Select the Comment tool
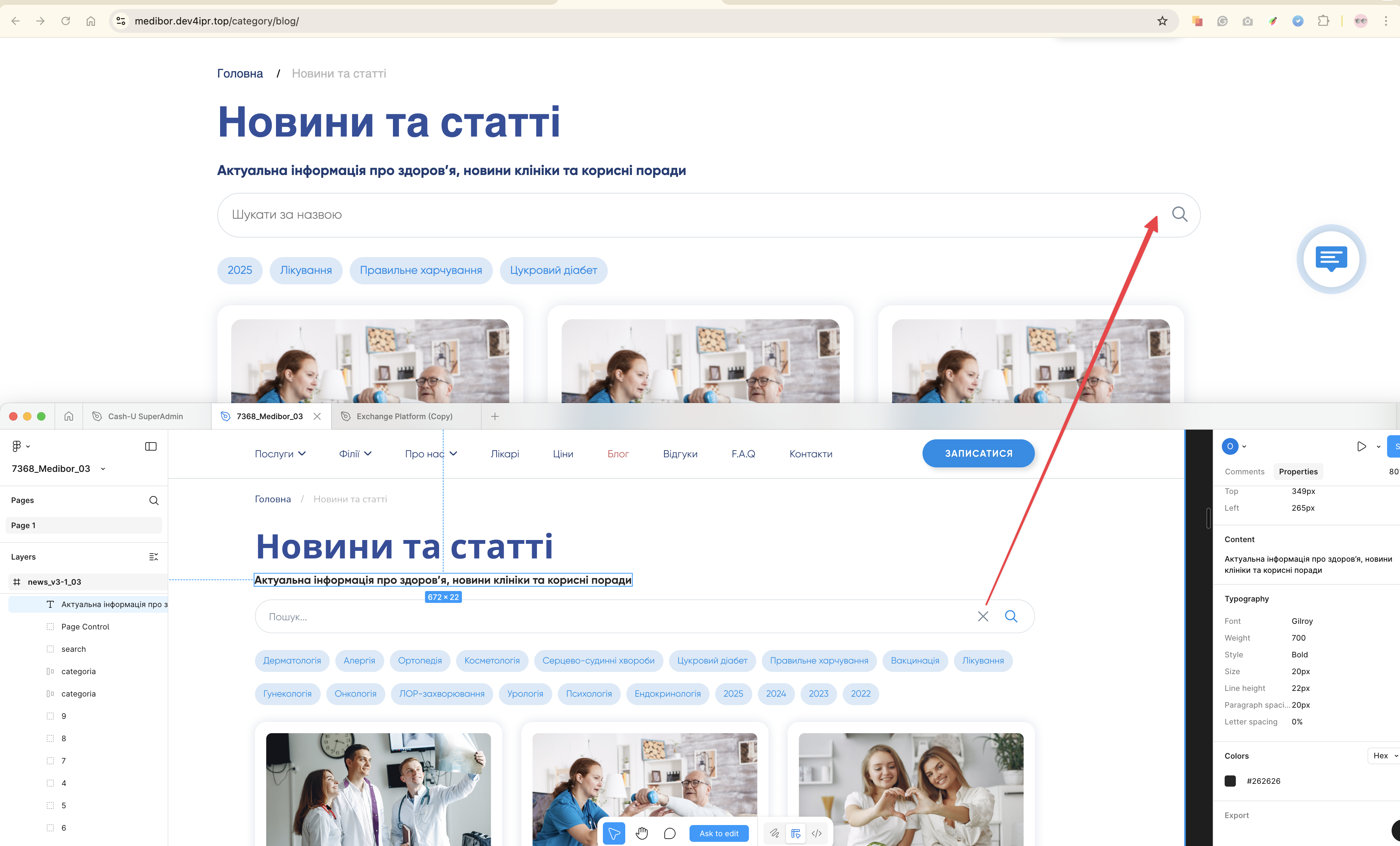 (x=669, y=833)
